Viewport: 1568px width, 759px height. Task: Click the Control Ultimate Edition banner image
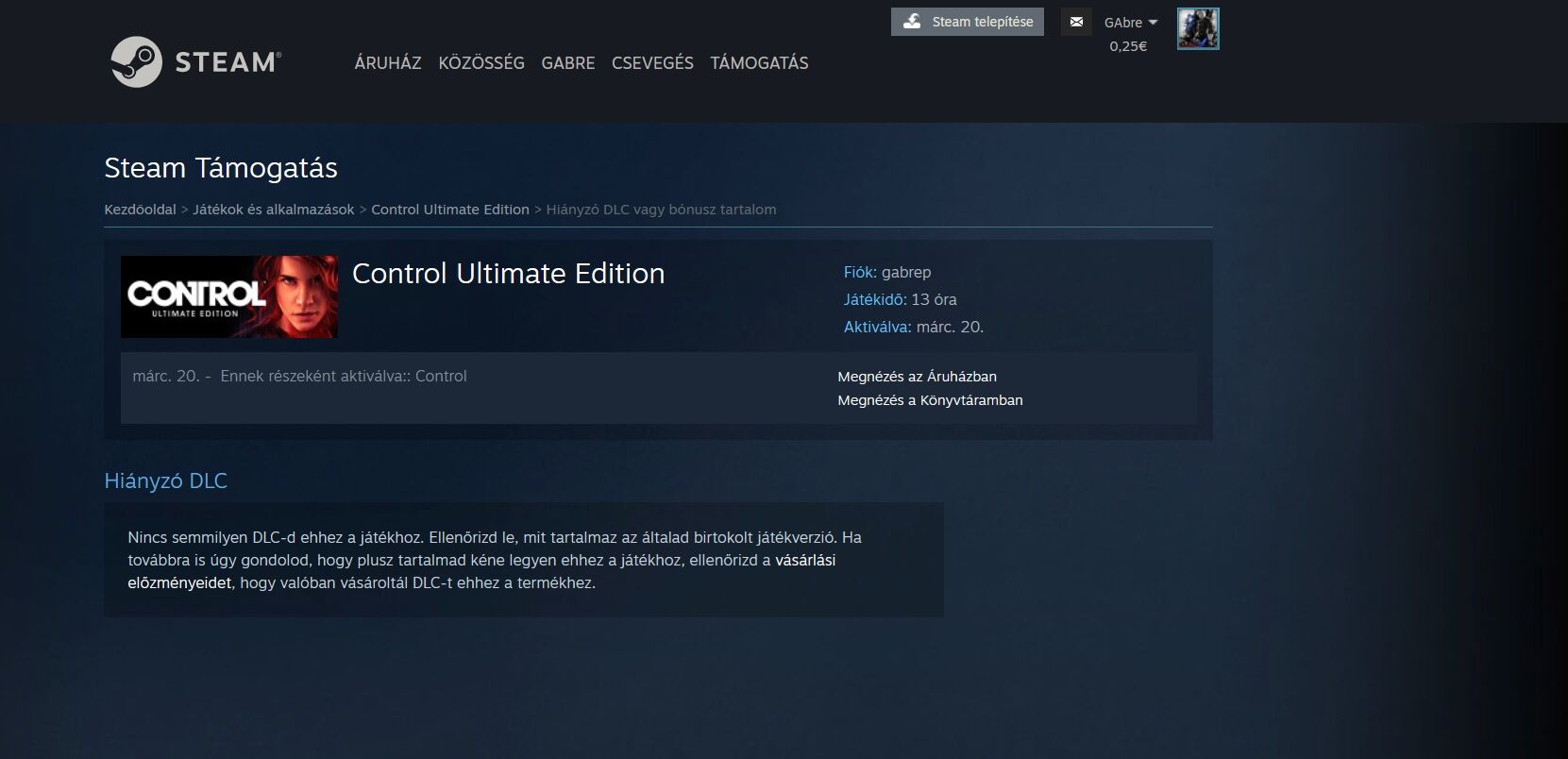229,296
